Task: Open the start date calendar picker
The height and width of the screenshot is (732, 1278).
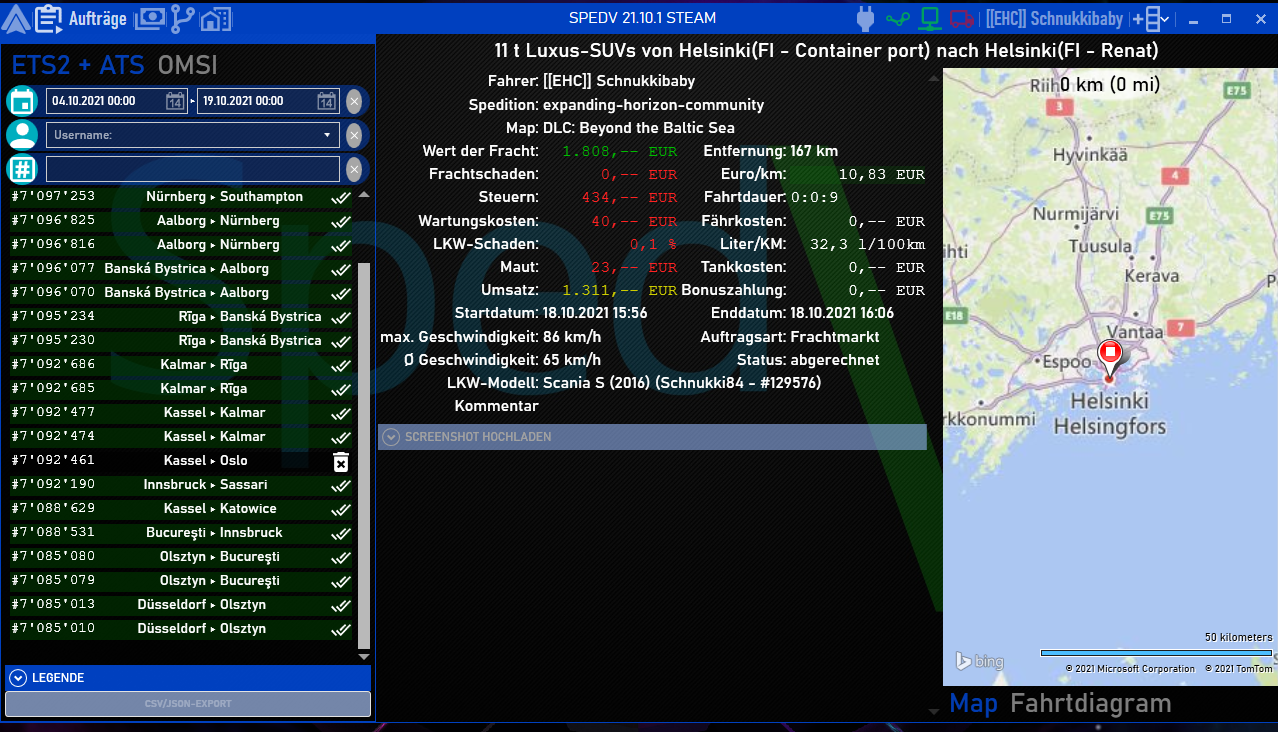Action: tap(175, 101)
